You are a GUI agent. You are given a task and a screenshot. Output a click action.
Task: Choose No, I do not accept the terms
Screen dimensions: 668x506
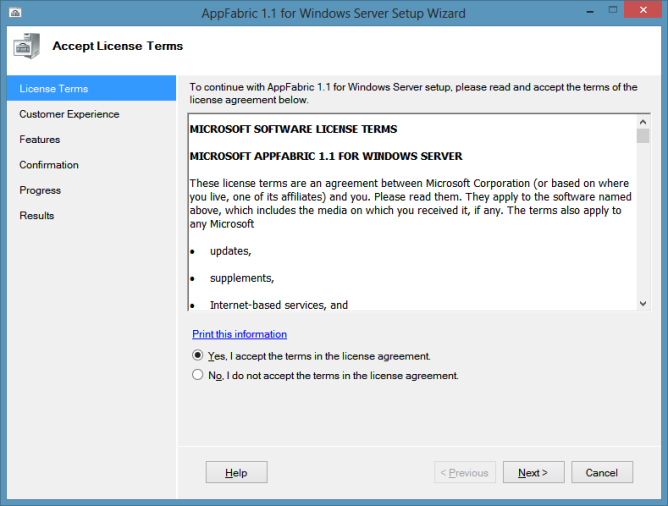click(197, 376)
